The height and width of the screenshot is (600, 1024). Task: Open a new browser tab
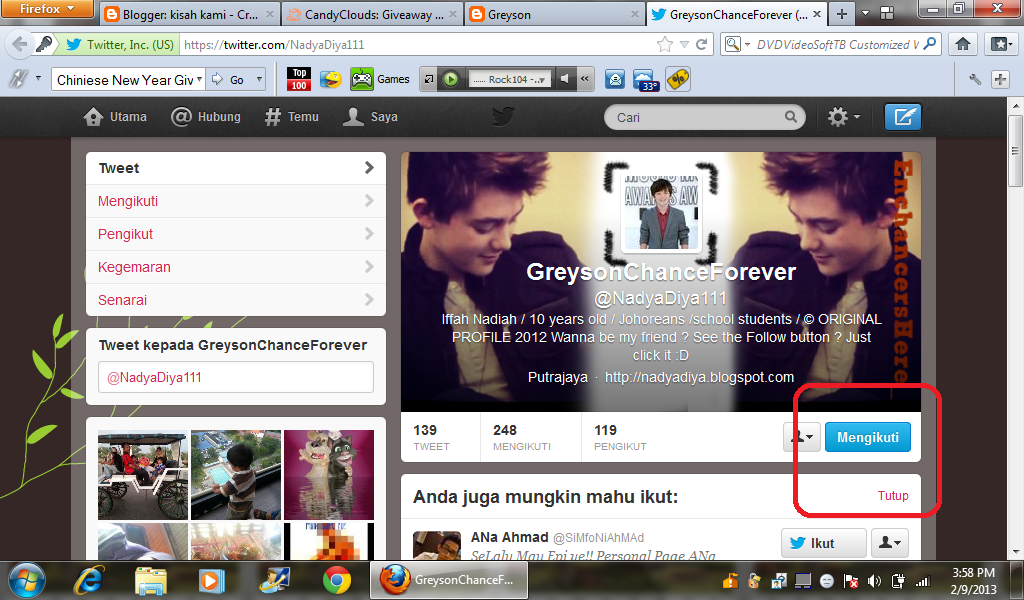pyautogui.click(x=842, y=14)
